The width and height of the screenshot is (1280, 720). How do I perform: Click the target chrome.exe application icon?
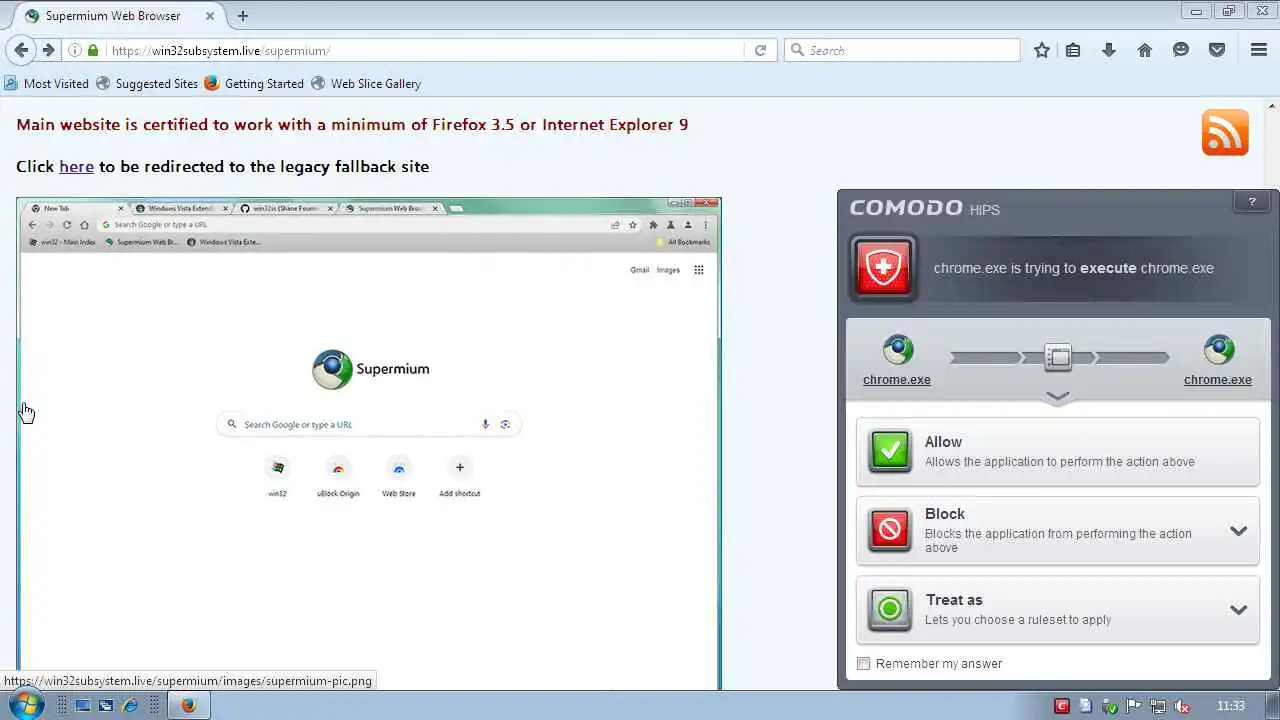coord(1218,350)
